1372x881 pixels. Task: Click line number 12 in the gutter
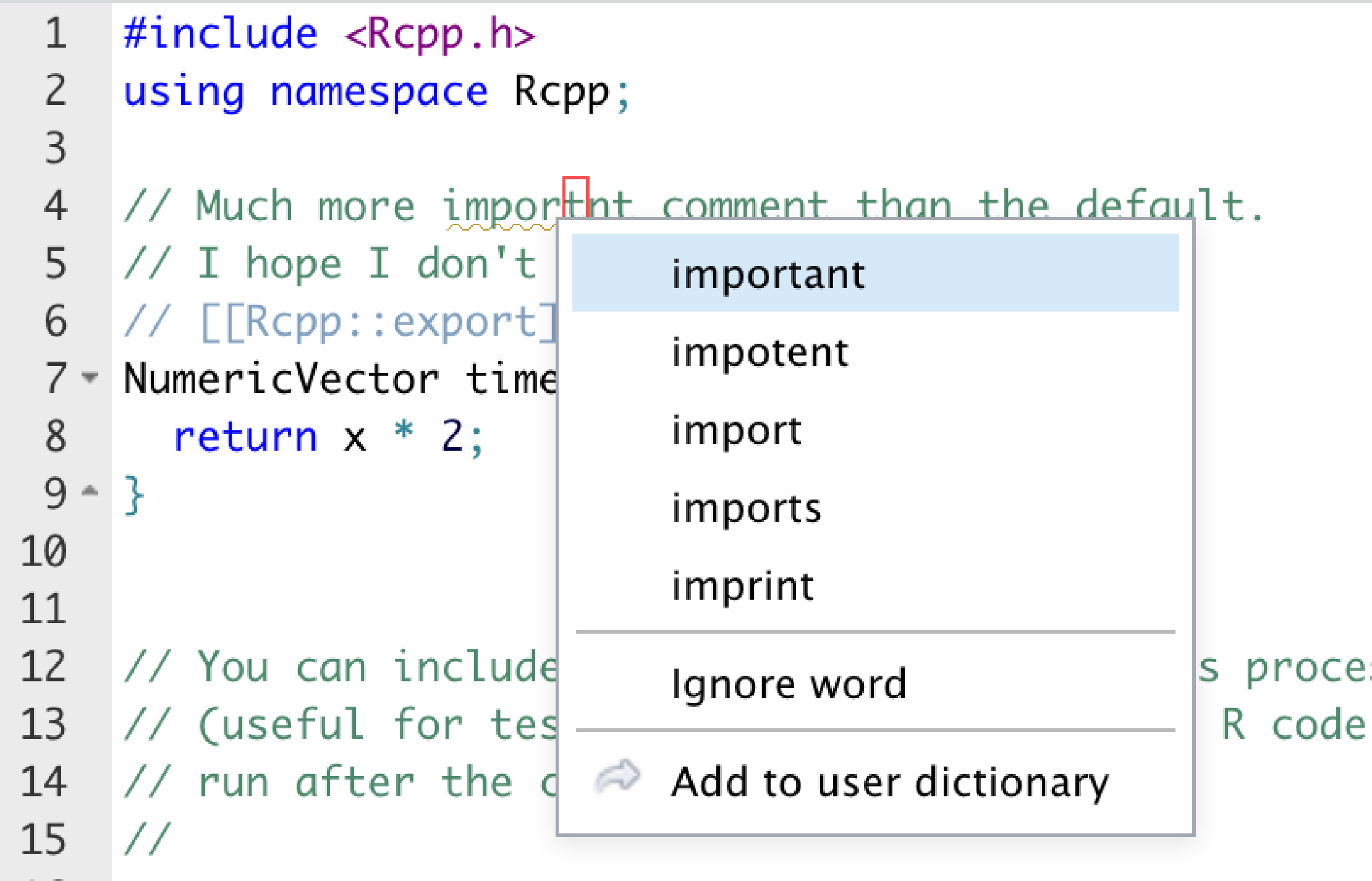[x=43, y=666]
